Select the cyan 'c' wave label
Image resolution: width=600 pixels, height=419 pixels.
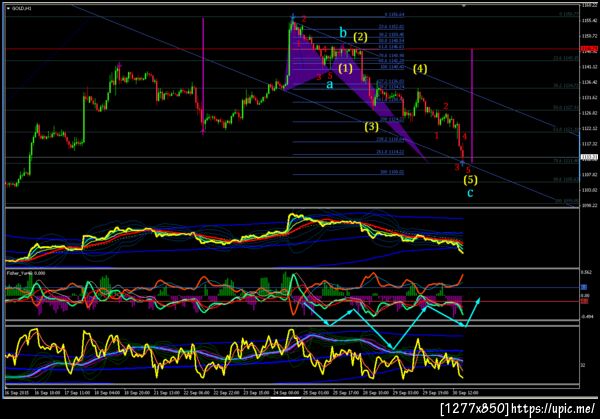click(x=470, y=192)
